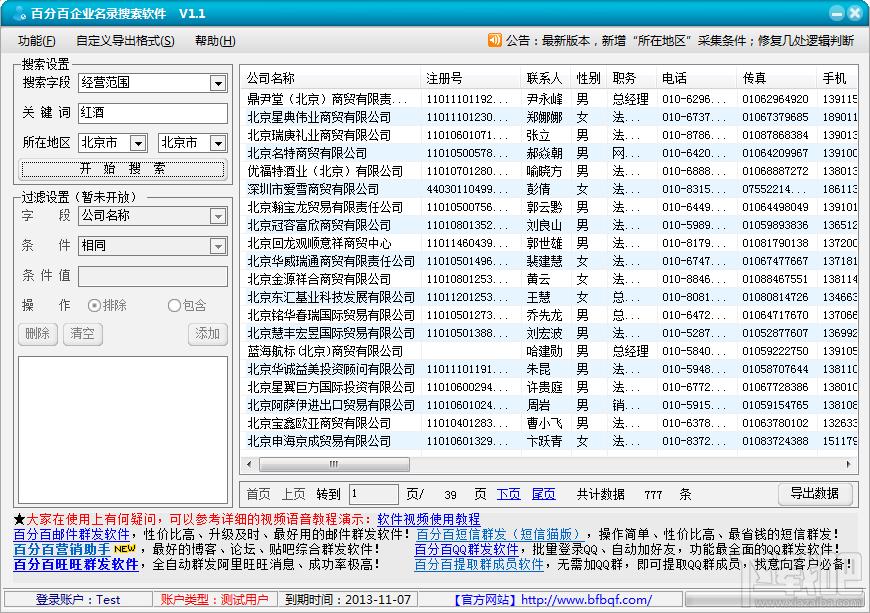The image size is (870, 613).
Task: Go to next page via 下页 link
Action: 509,494
